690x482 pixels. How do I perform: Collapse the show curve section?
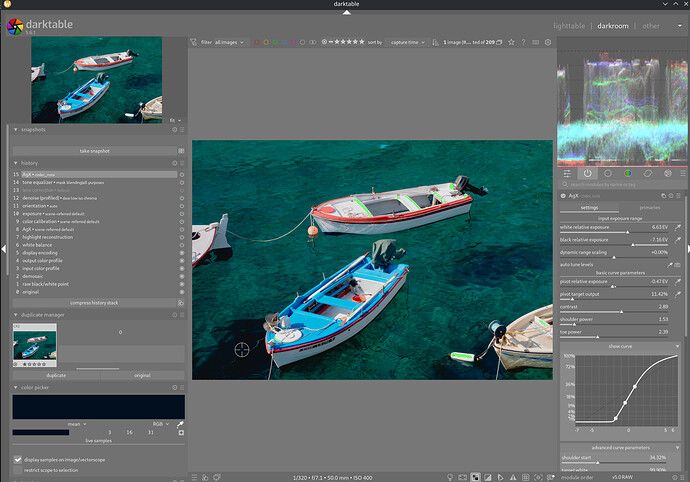pyautogui.click(x=677, y=346)
